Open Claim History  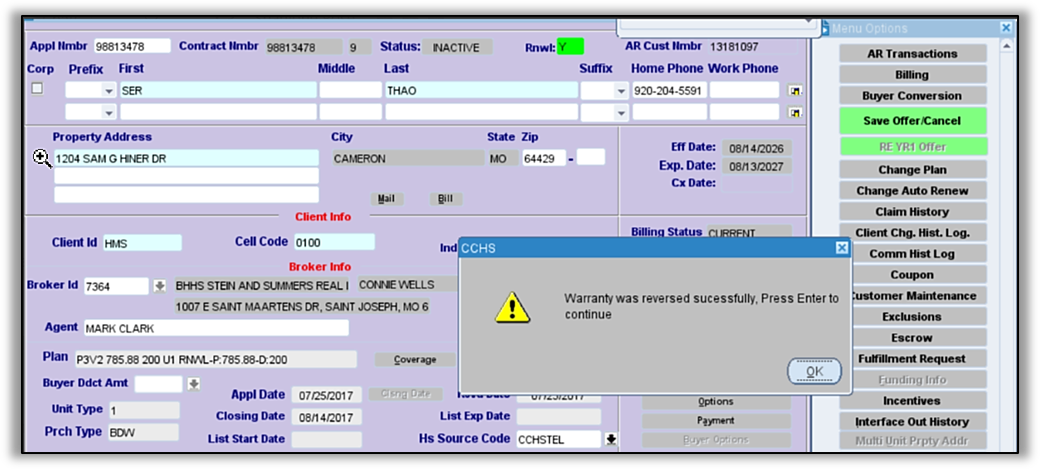pyautogui.click(x=912, y=212)
